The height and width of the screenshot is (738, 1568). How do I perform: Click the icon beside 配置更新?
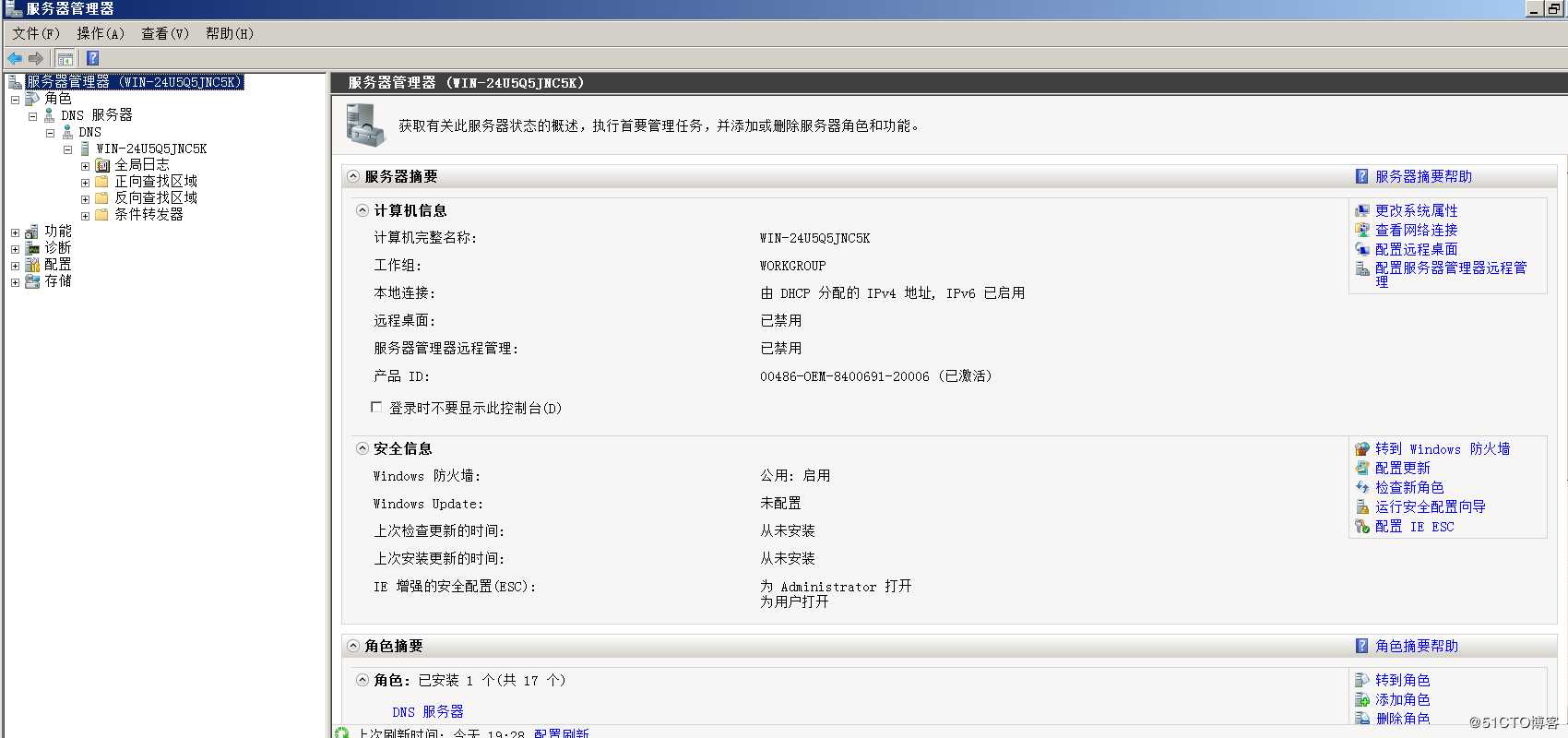[1362, 469]
